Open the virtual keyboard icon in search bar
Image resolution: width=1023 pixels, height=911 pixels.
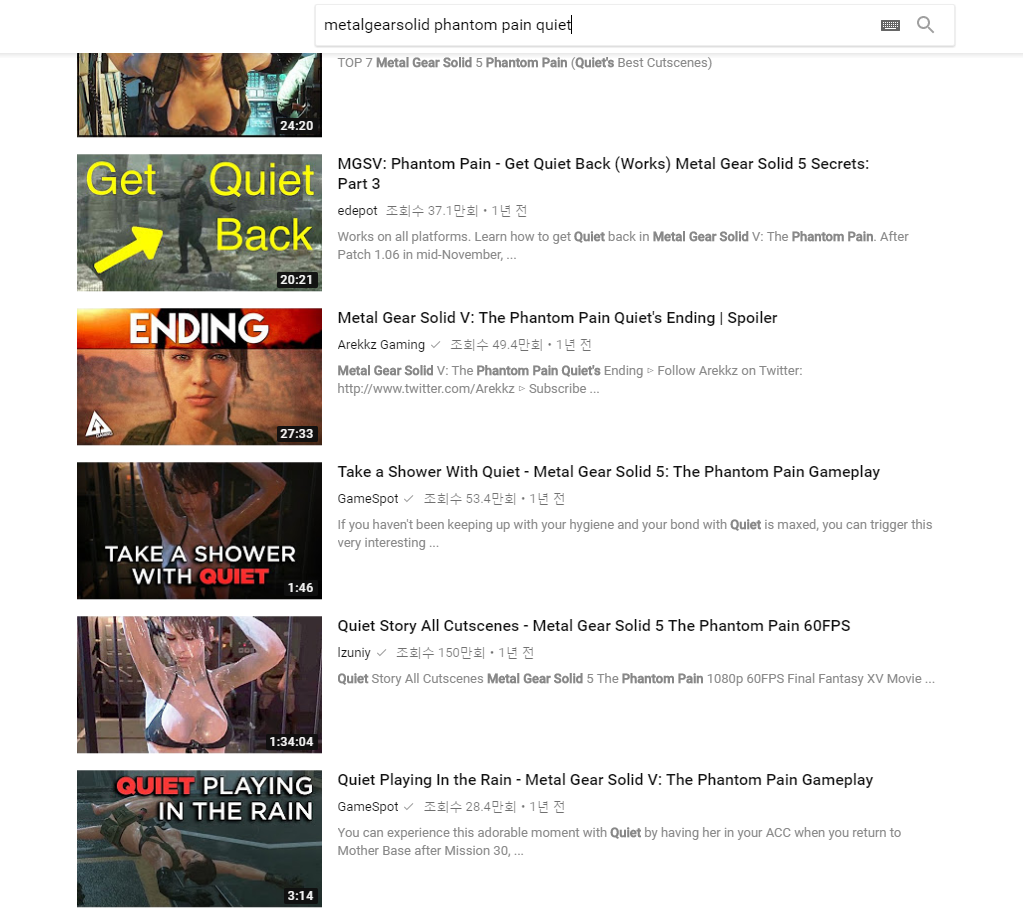tap(890, 25)
